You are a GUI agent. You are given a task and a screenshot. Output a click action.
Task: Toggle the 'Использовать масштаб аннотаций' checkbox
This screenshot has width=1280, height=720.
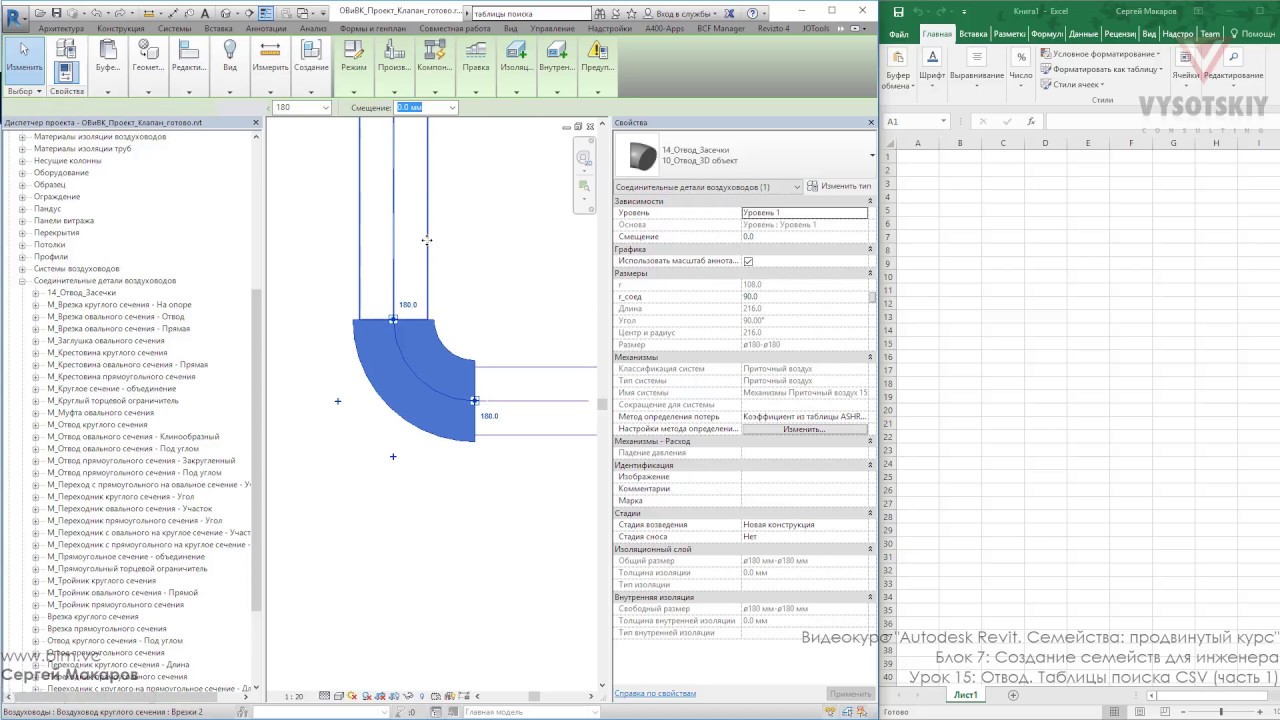[x=748, y=261]
